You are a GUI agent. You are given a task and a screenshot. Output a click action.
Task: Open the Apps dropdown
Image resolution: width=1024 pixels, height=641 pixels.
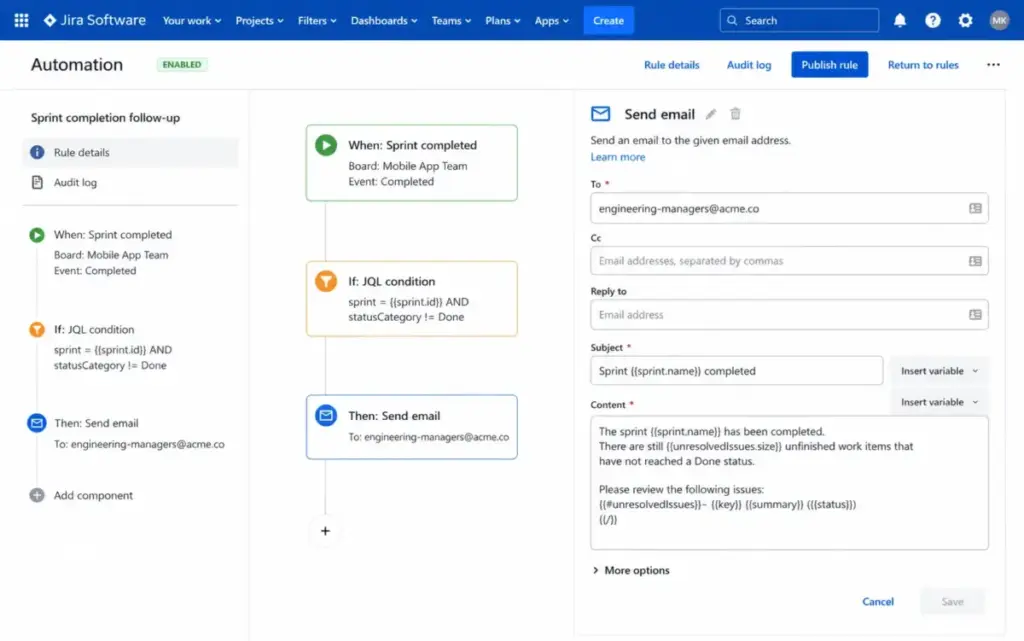[x=551, y=20]
